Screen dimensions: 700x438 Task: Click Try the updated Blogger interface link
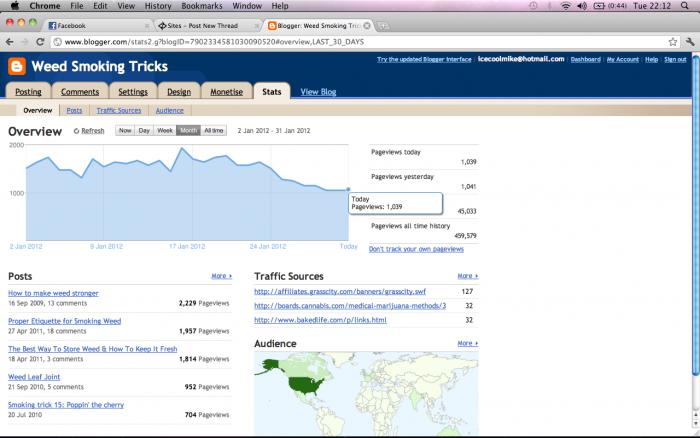tap(424, 59)
